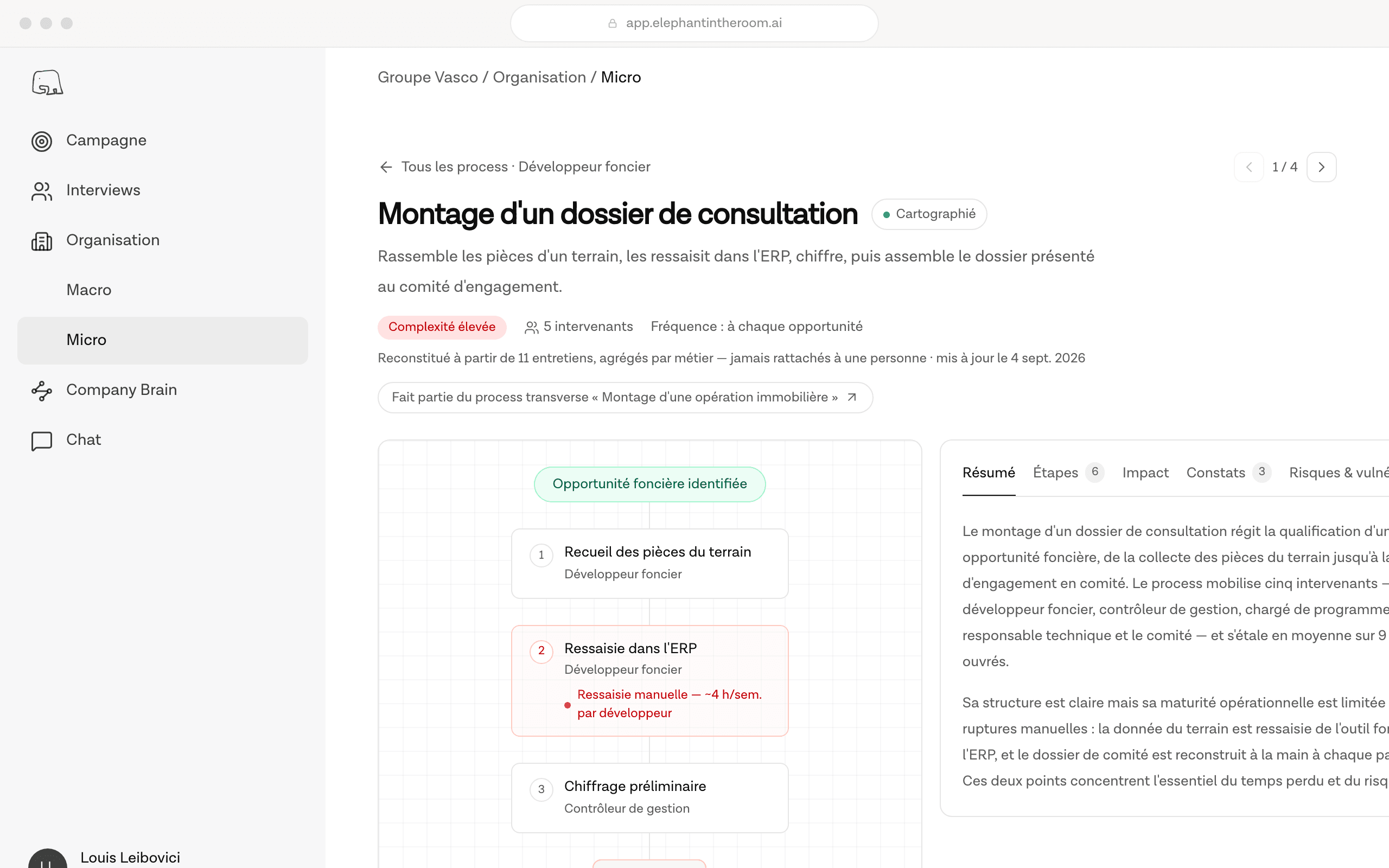The image size is (1389, 868).
Task: Open Campagne target icon
Action: [x=42, y=141]
